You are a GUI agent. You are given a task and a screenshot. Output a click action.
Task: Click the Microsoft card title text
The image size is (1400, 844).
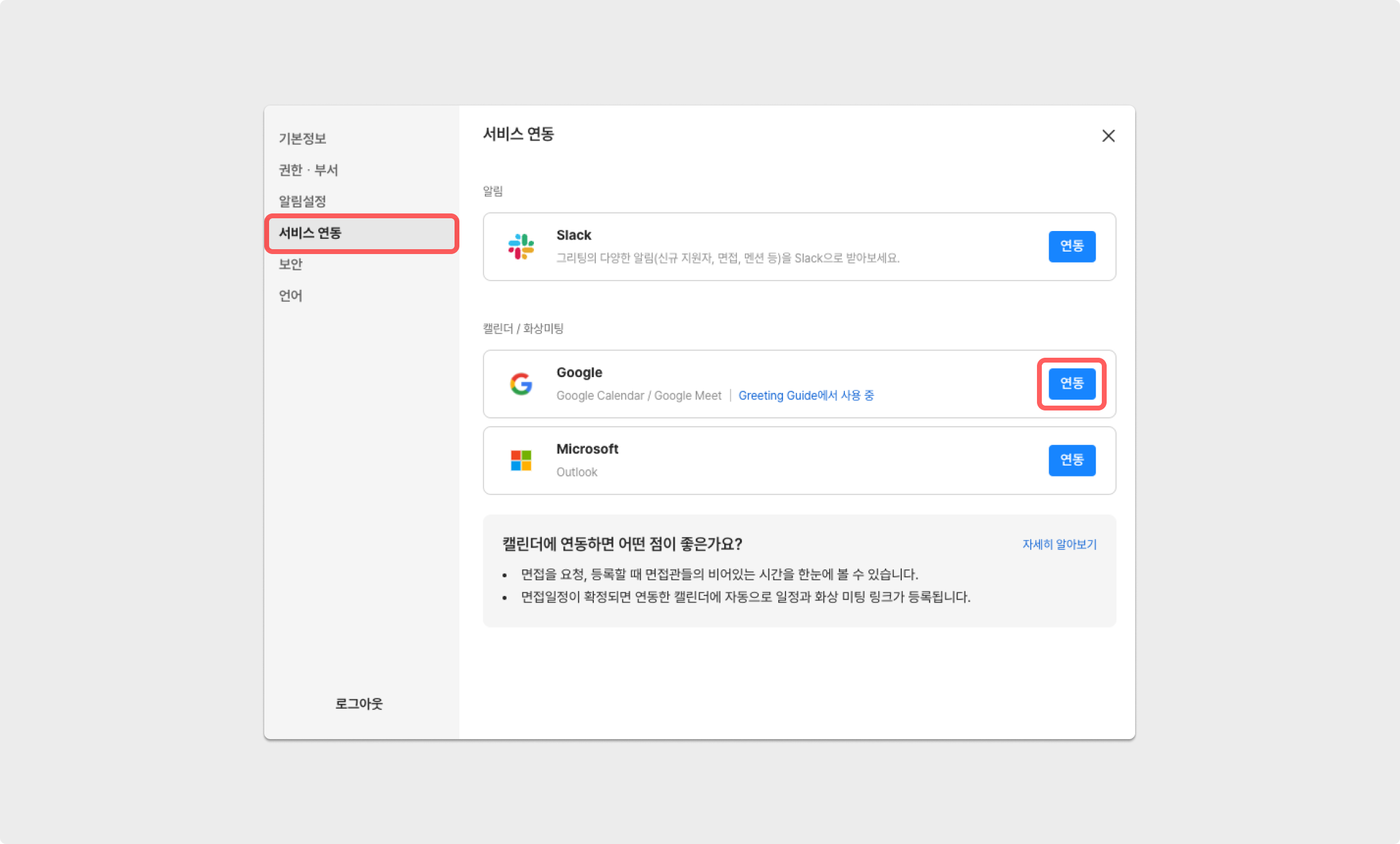587,449
